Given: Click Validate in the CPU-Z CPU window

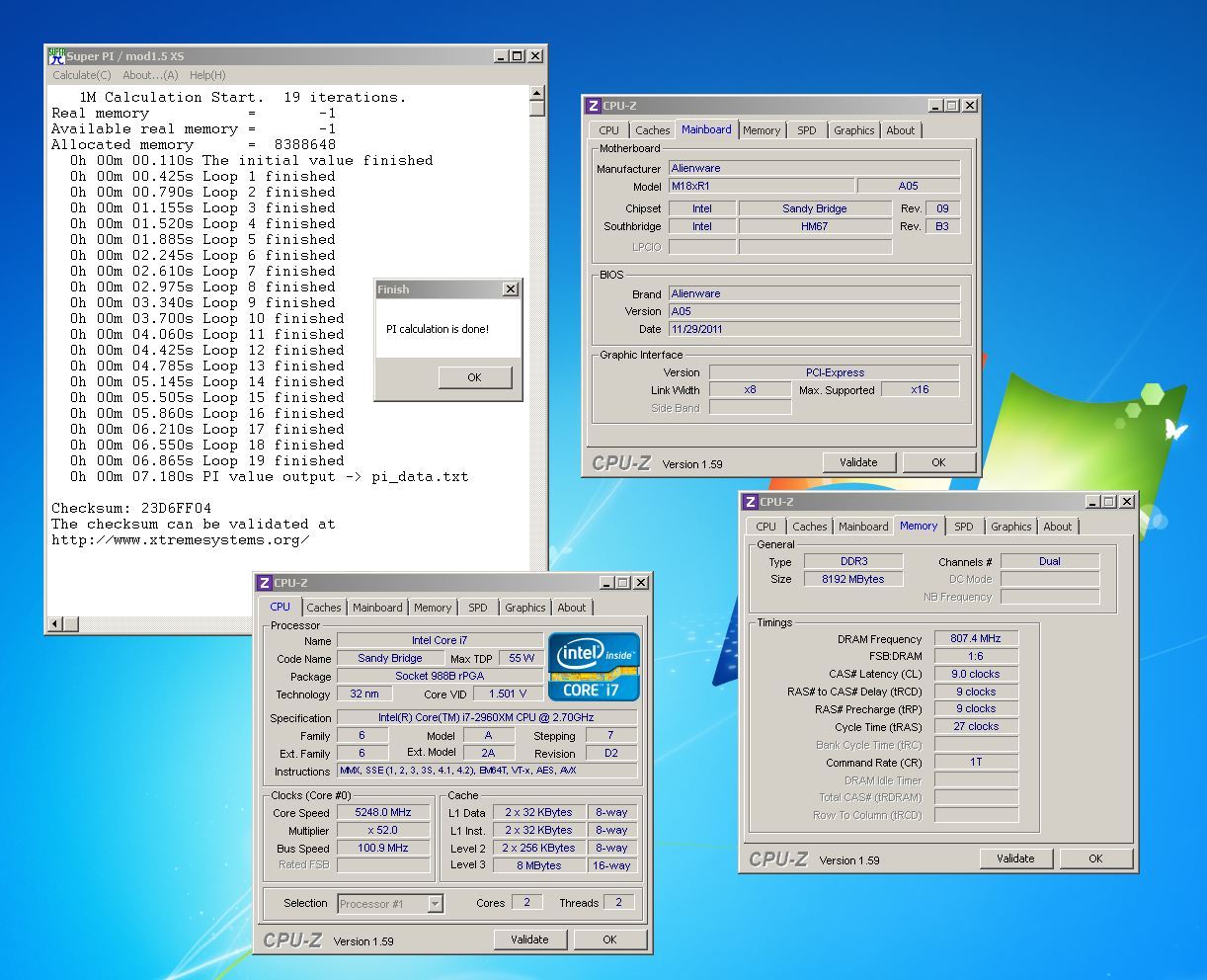Looking at the screenshot, I should (x=529, y=939).
